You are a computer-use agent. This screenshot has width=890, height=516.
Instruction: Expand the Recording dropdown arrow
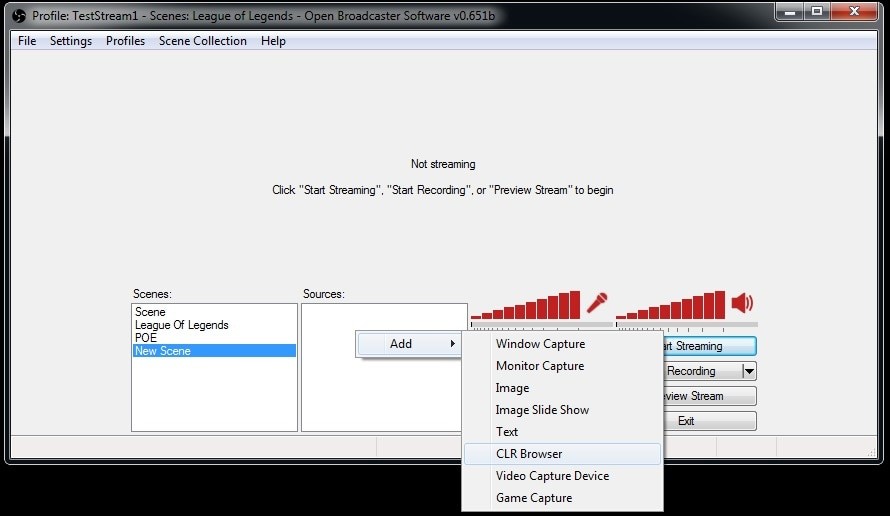749,371
